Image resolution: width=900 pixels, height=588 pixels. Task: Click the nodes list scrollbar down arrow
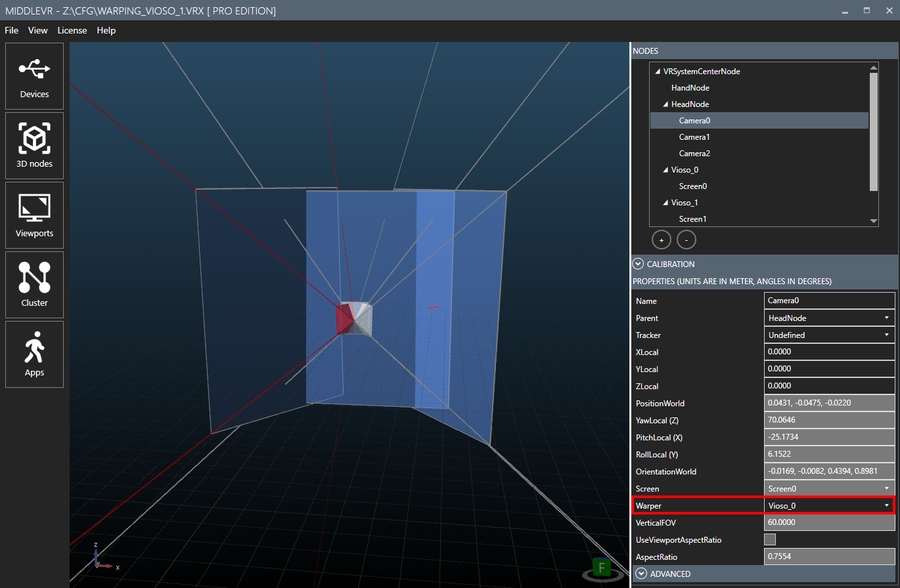[x=874, y=221]
